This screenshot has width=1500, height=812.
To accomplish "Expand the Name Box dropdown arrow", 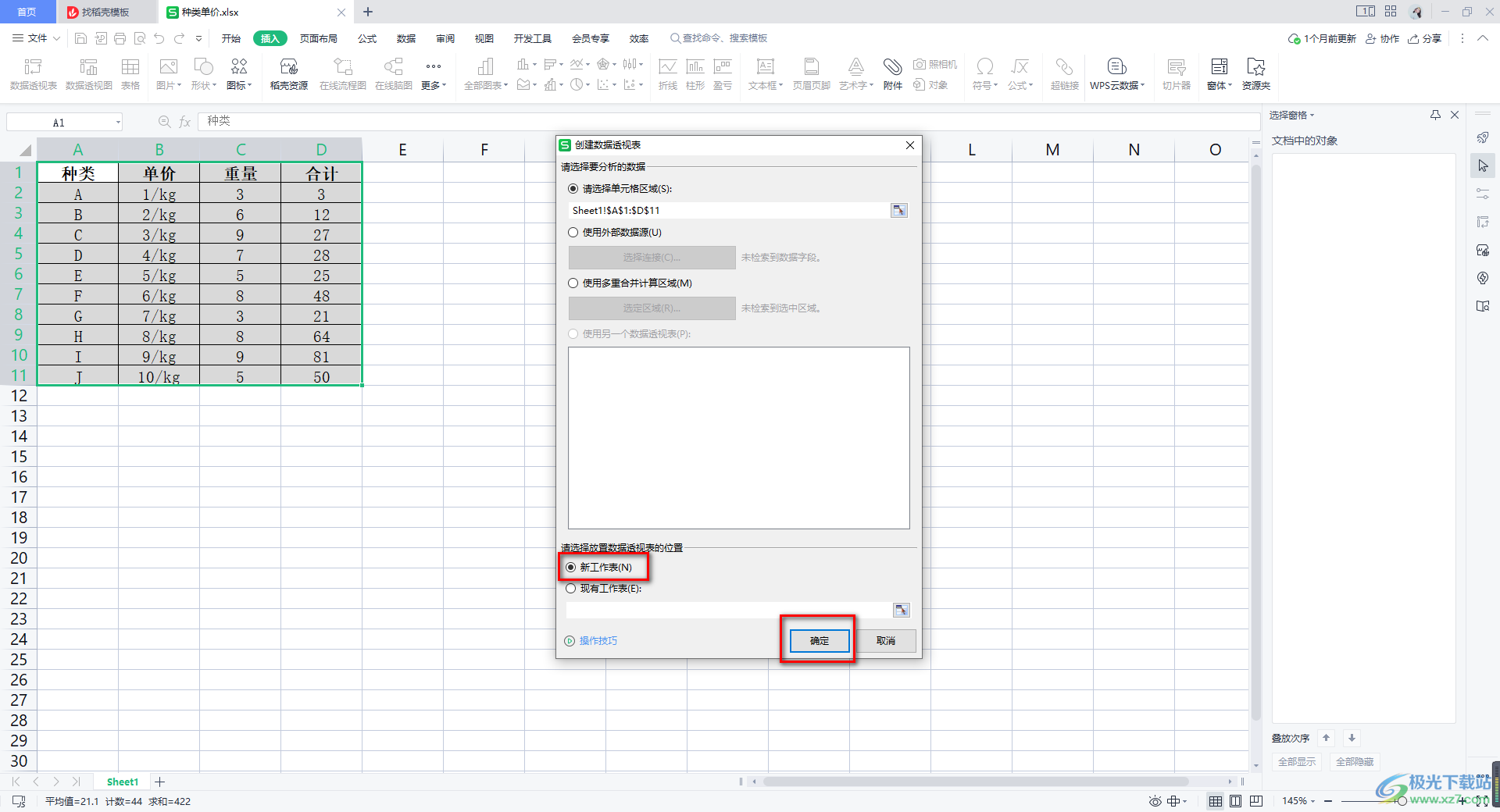I will point(118,122).
